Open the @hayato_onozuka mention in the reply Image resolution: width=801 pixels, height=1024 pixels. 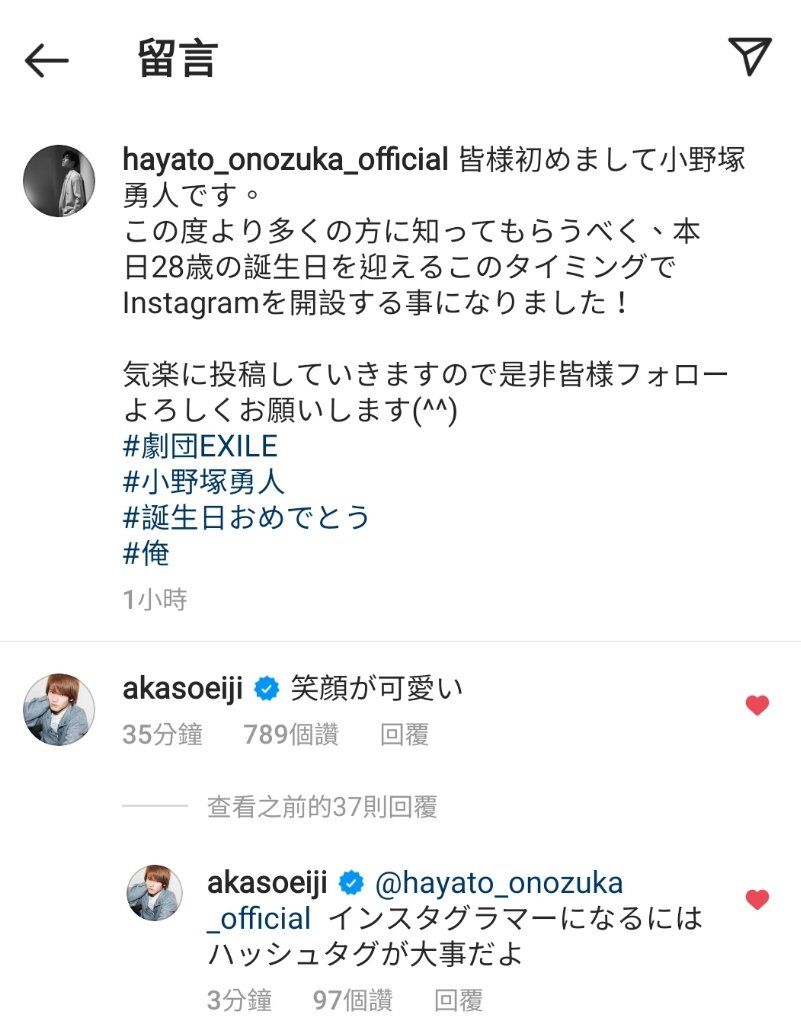(498, 883)
